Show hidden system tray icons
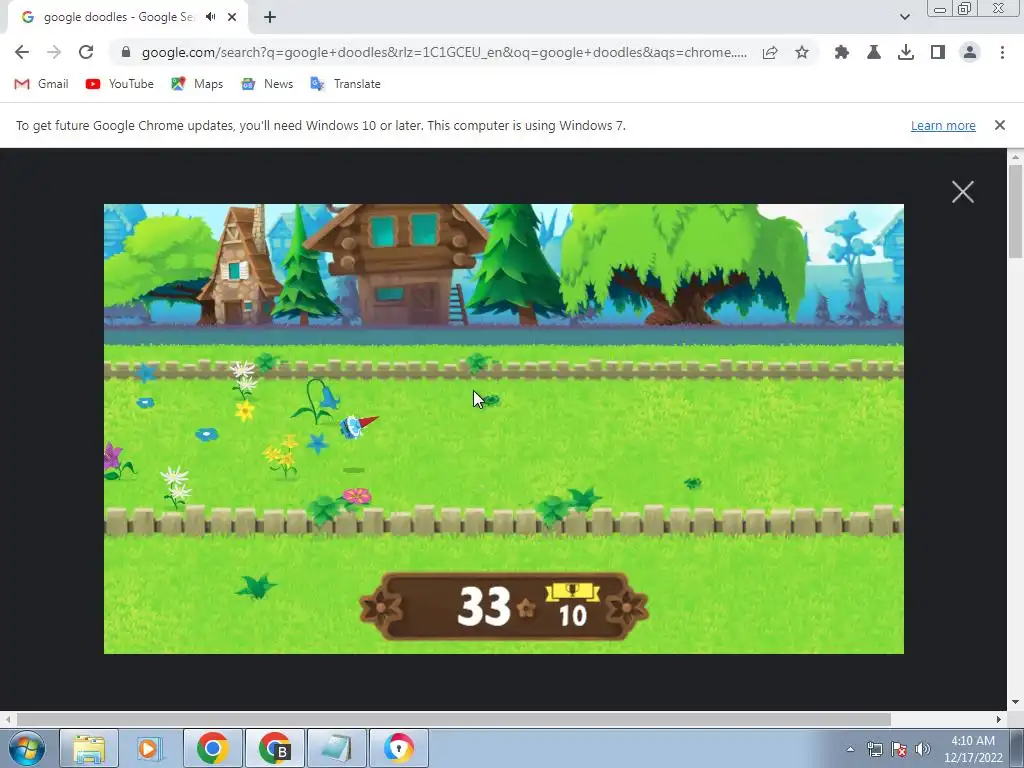1024x768 pixels. pyautogui.click(x=850, y=749)
